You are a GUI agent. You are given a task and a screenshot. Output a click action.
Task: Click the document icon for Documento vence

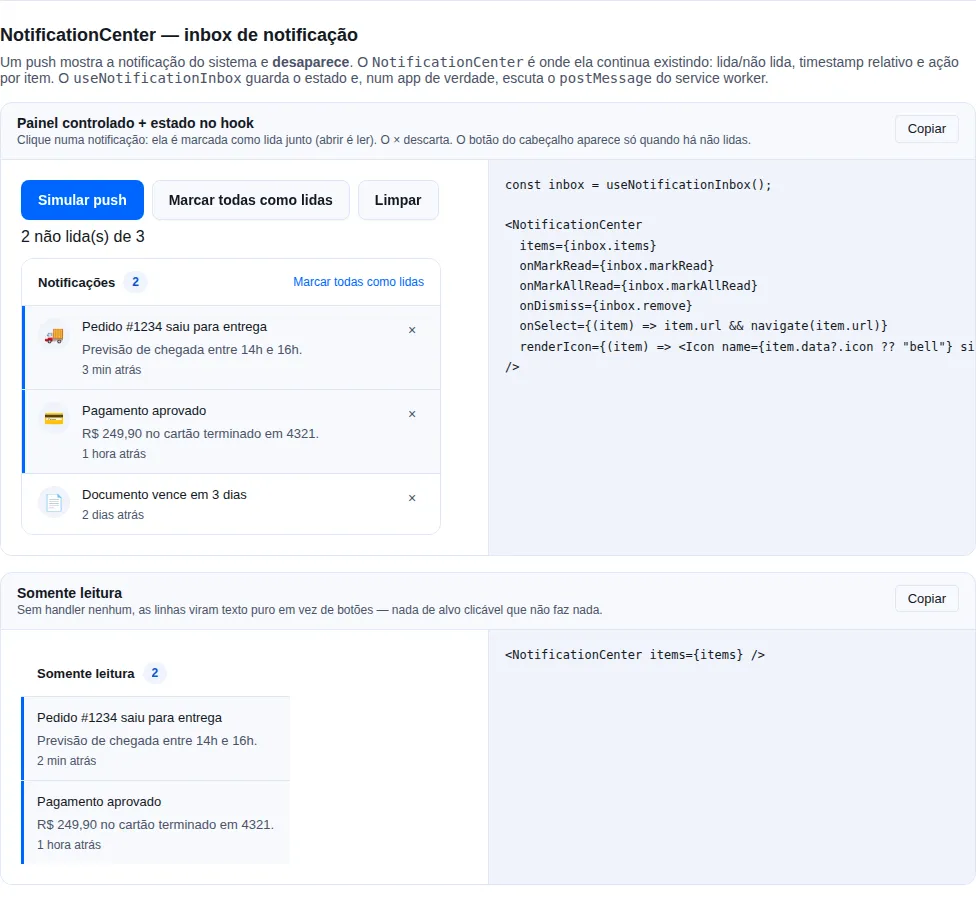click(x=54, y=502)
